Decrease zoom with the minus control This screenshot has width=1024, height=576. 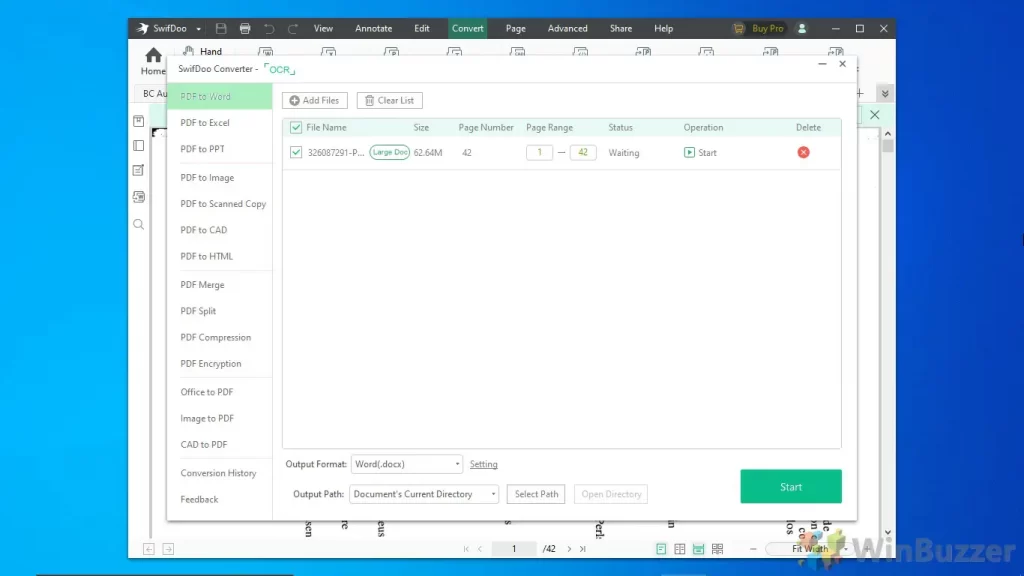(x=751, y=548)
